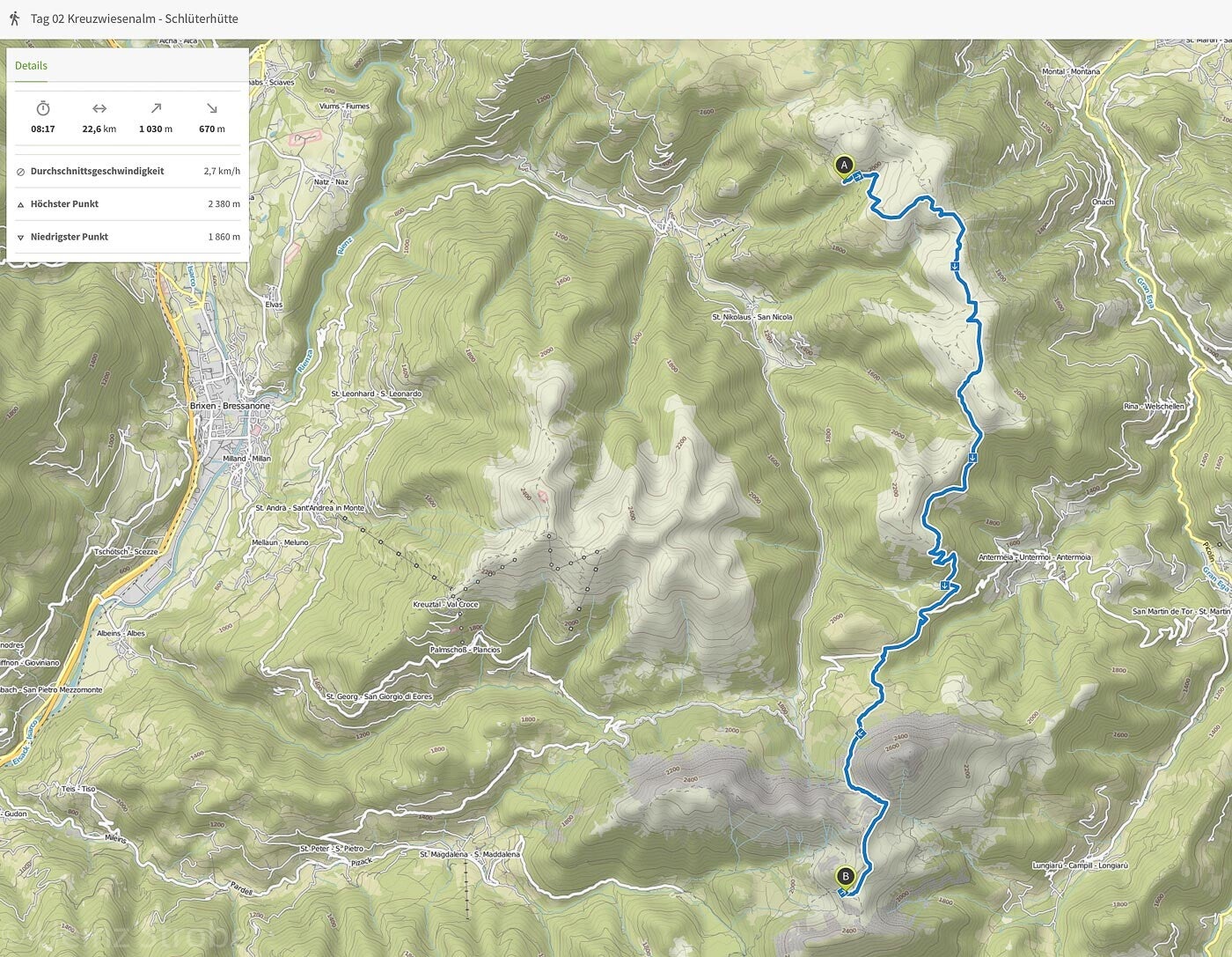Click the 'St. Leonhard - S. Leonardo' map label
1232x957 pixels.
pyautogui.click(x=376, y=394)
